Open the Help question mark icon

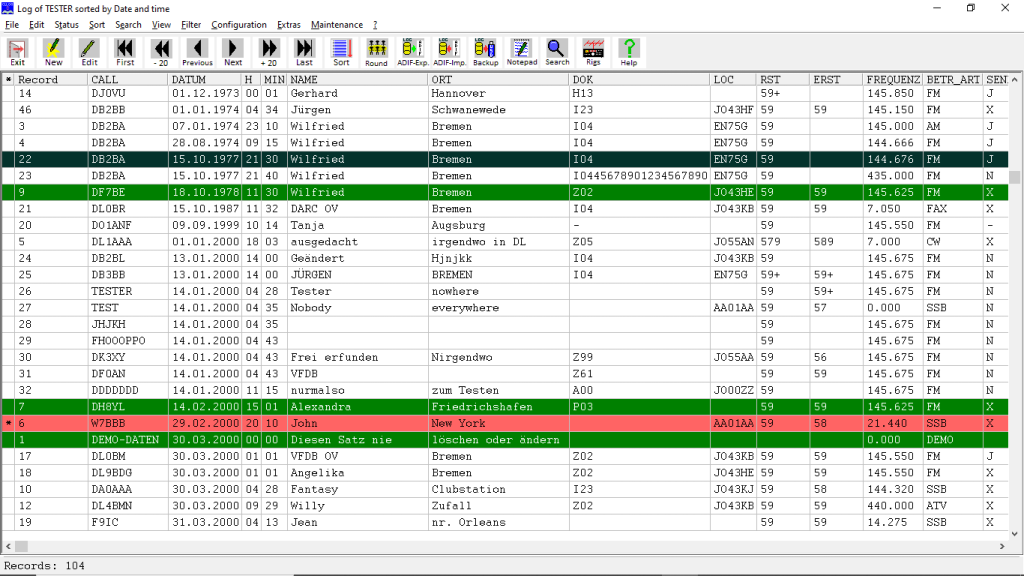(x=629, y=52)
